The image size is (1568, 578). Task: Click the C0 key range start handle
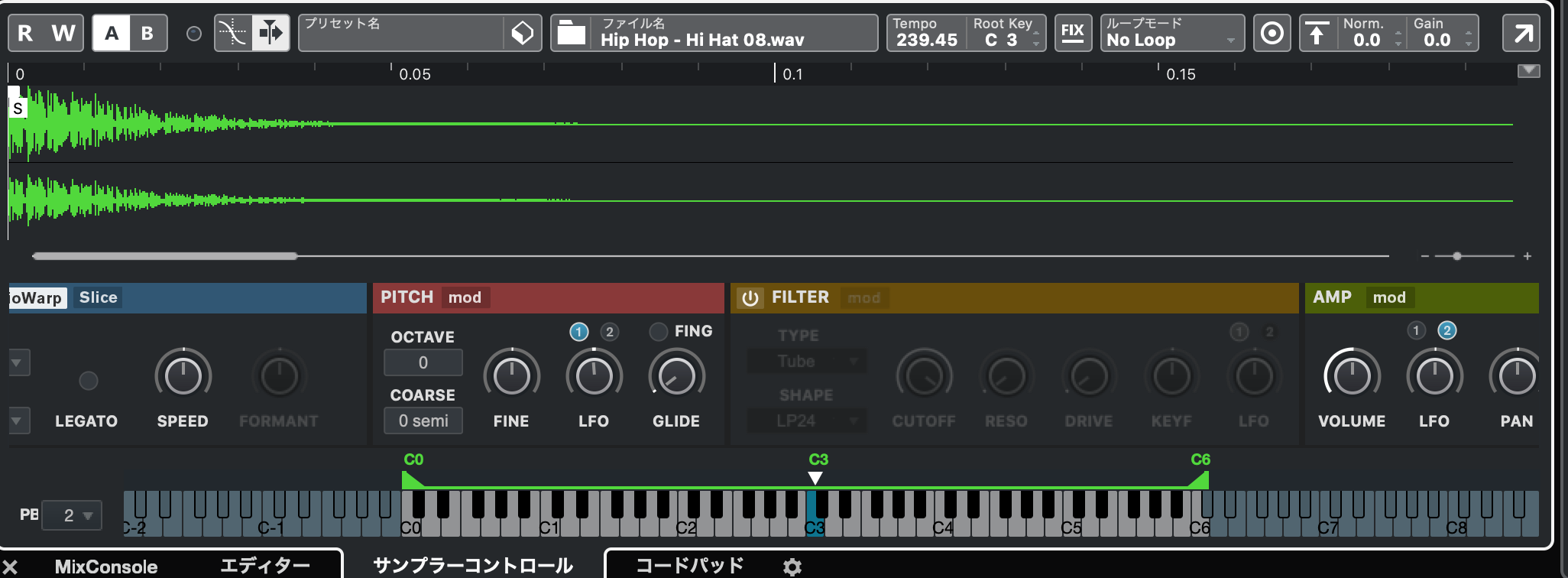point(413,480)
